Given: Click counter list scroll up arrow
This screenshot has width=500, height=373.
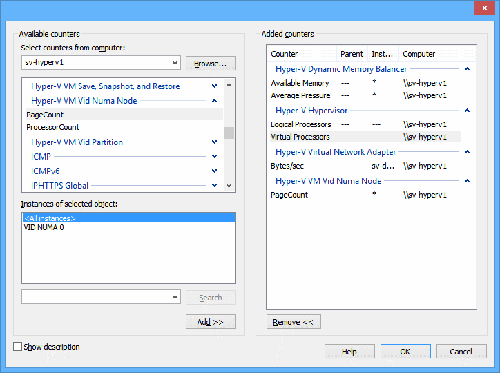Looking at the screenshot, I should point(229,85).
